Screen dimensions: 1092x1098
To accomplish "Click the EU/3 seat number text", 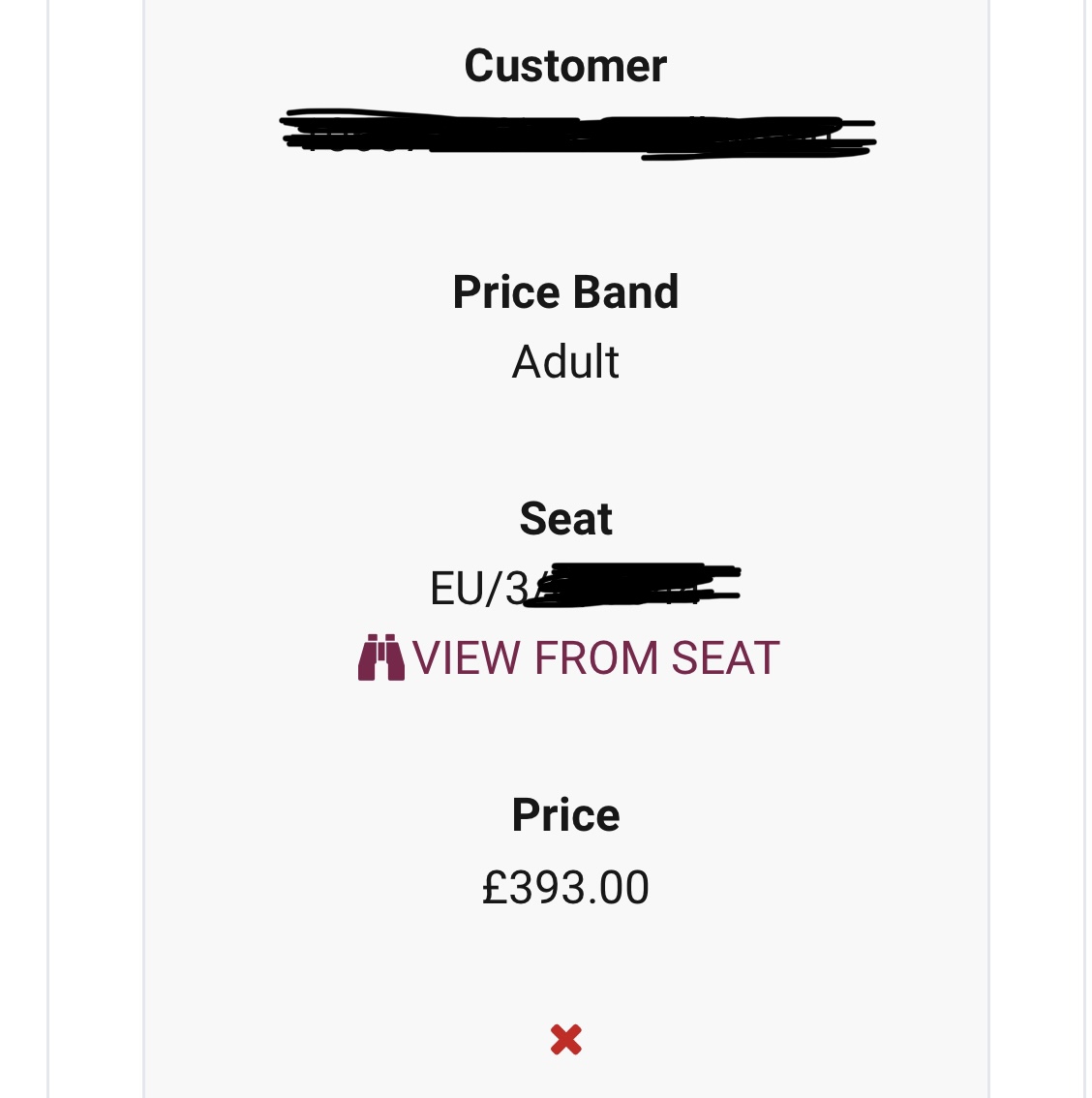I will tap(480, 589).
